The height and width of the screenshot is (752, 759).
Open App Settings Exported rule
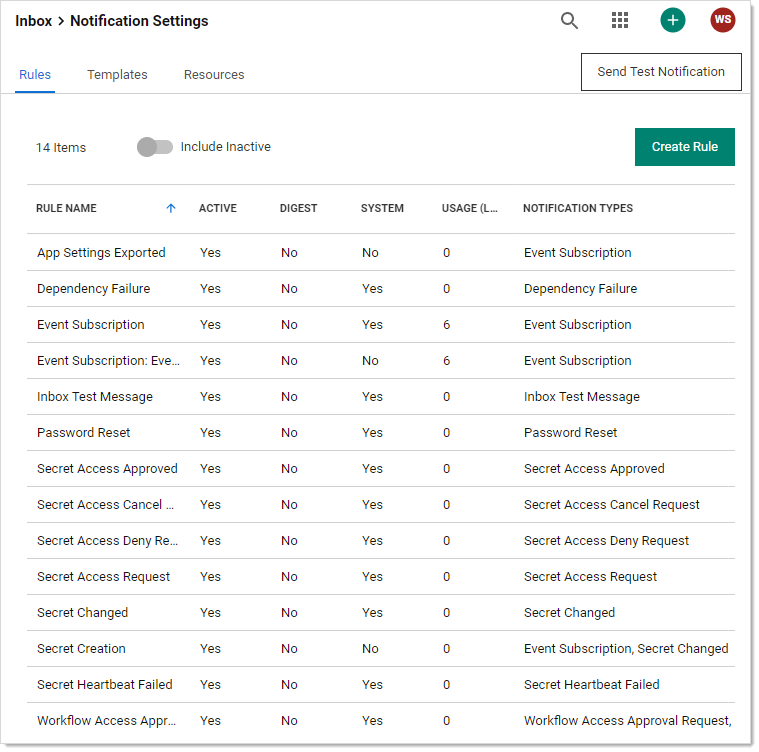click(101, 253)
